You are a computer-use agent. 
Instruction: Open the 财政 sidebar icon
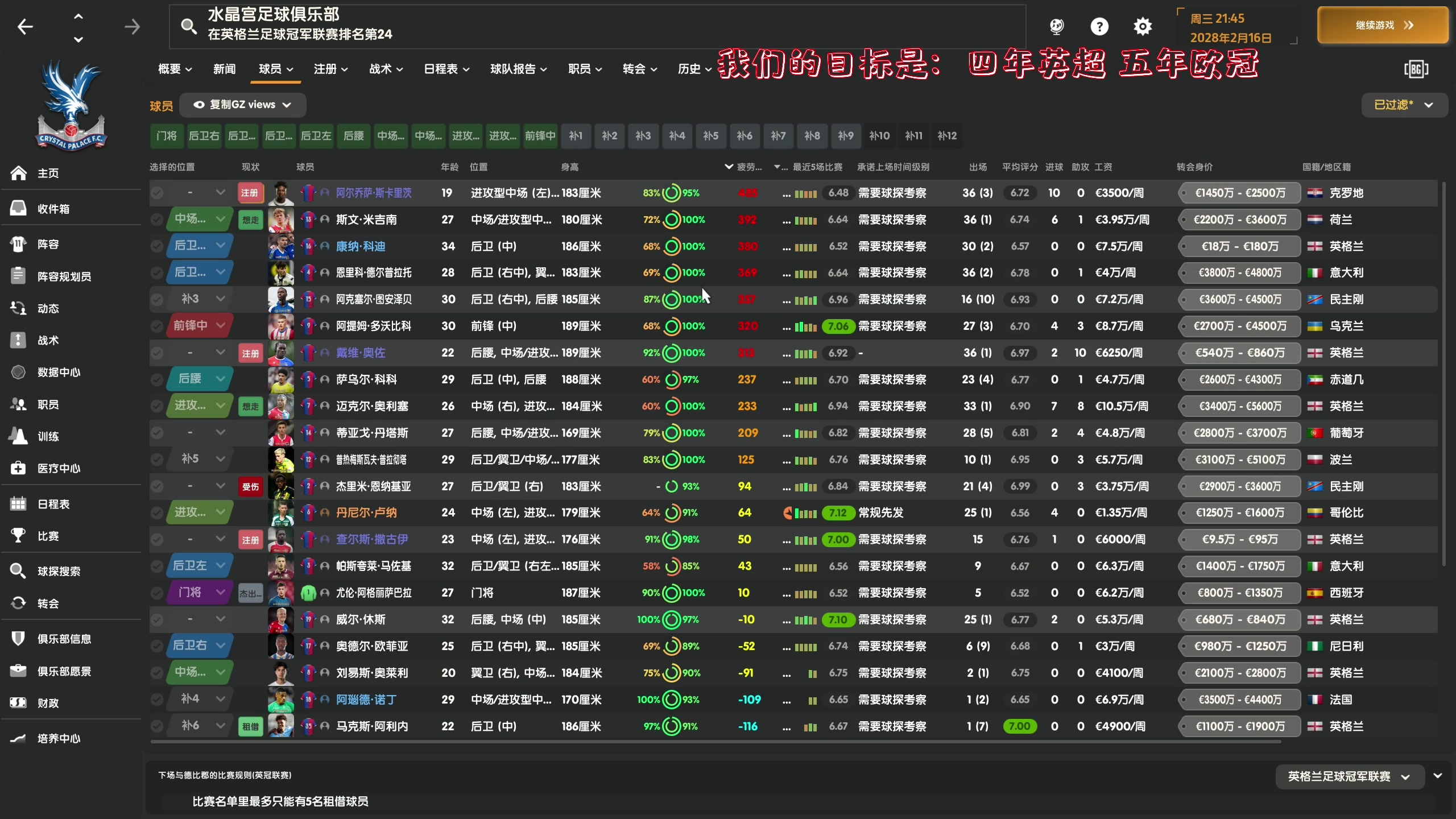pos(18,703)
